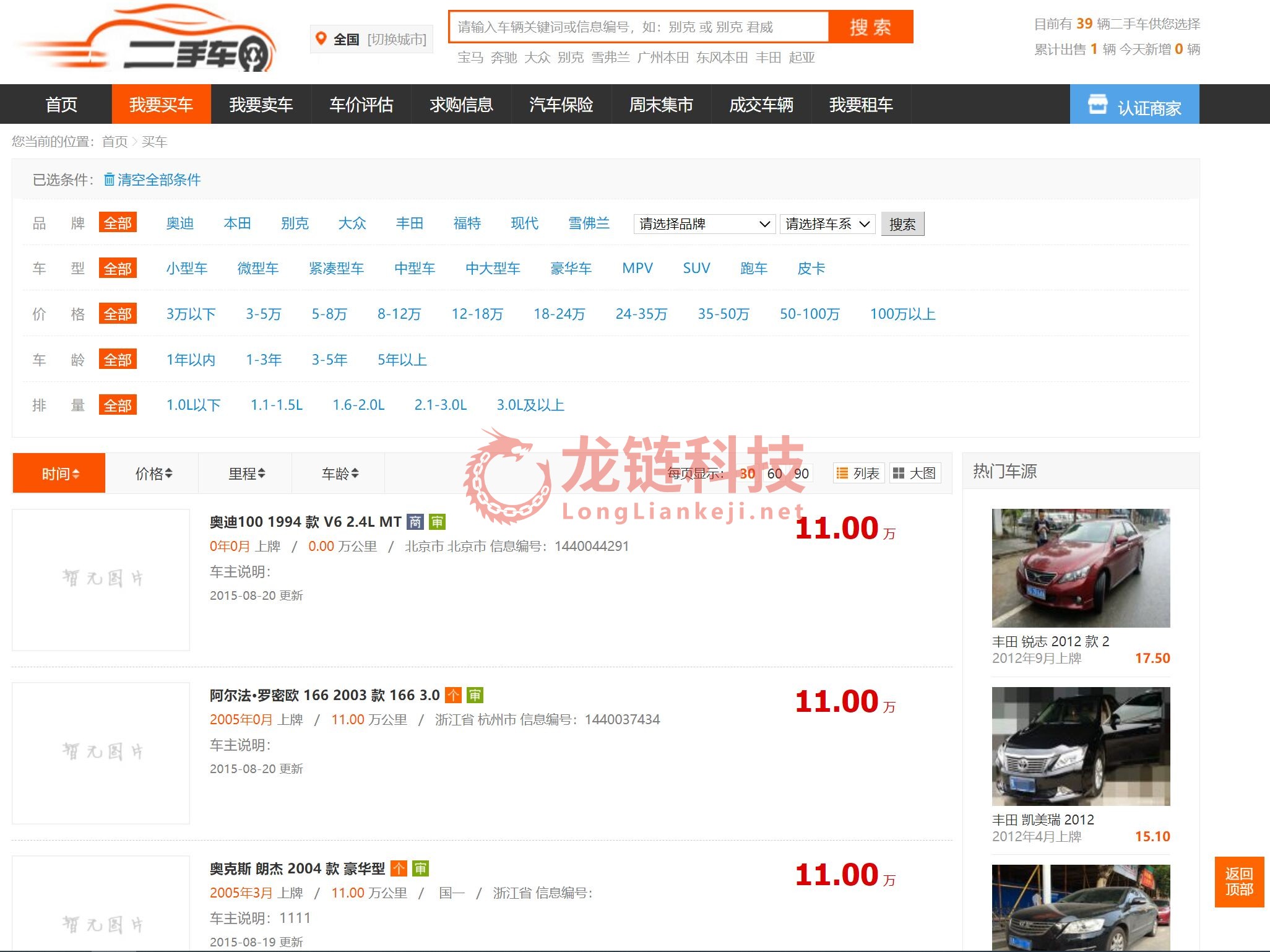Image resolution: width=1270 pixels, height=952 pixels.
Task: Sort listings by 价格
Action: pyautogui.click(x=153, y=474)
